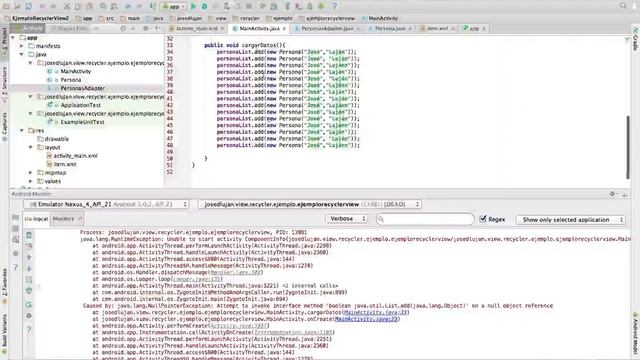Open the Verbose log level dropdown
The width and height of the screenshot is (640, 360).
tap(347, 219)
